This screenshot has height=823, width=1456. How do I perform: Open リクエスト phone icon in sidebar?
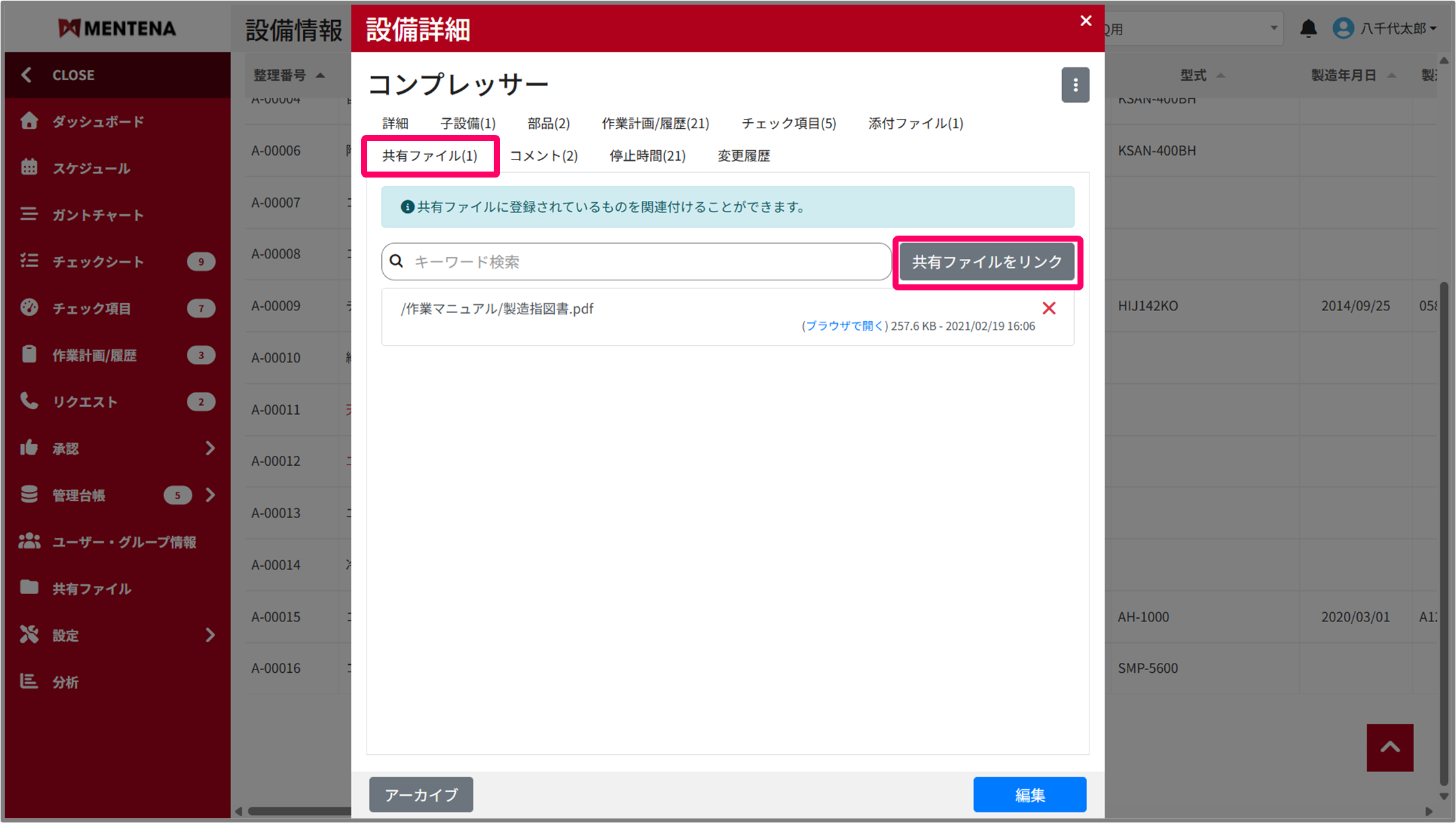29,401
